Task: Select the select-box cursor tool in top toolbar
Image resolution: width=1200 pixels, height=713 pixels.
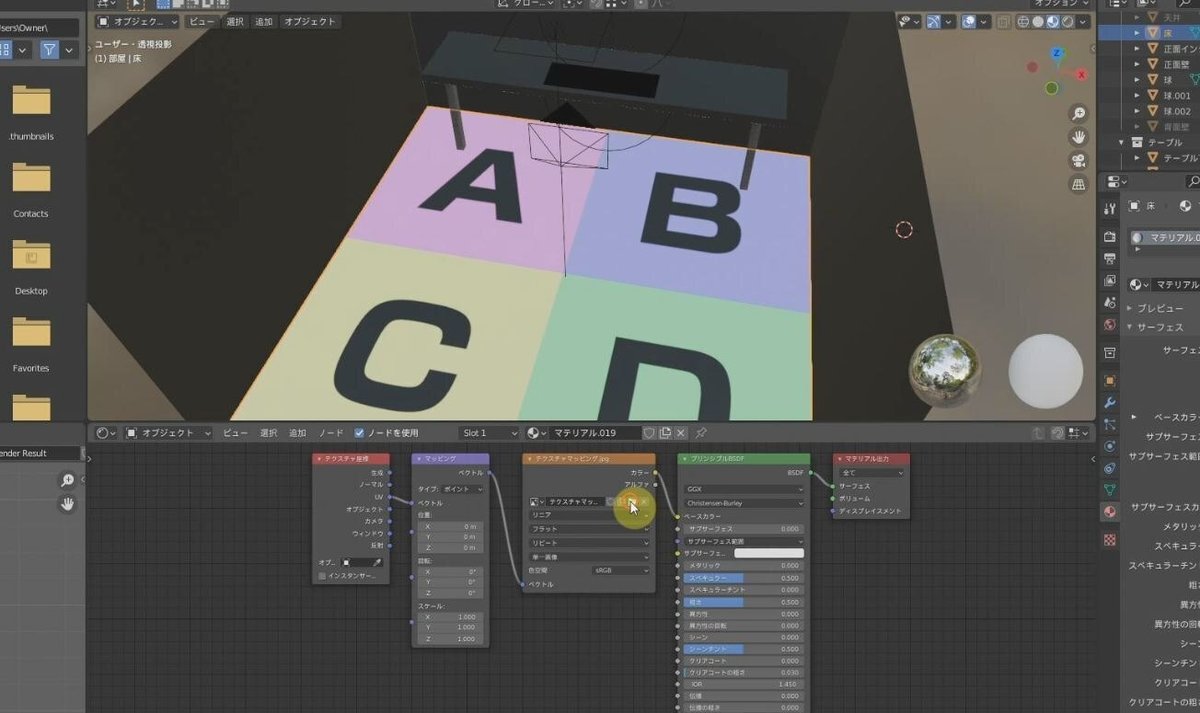Action: (x=136, y=4)
